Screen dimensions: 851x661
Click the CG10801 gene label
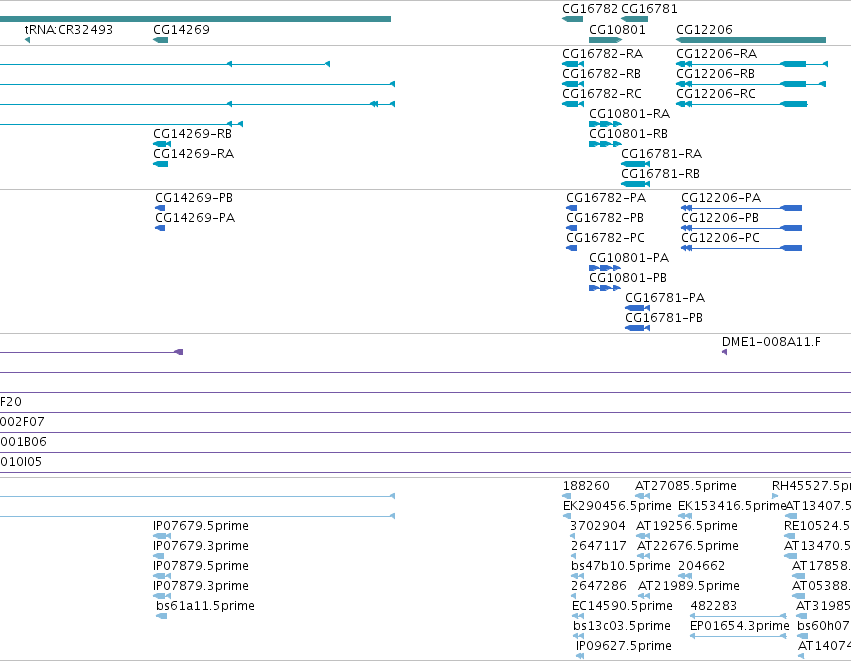click(617, 30)
